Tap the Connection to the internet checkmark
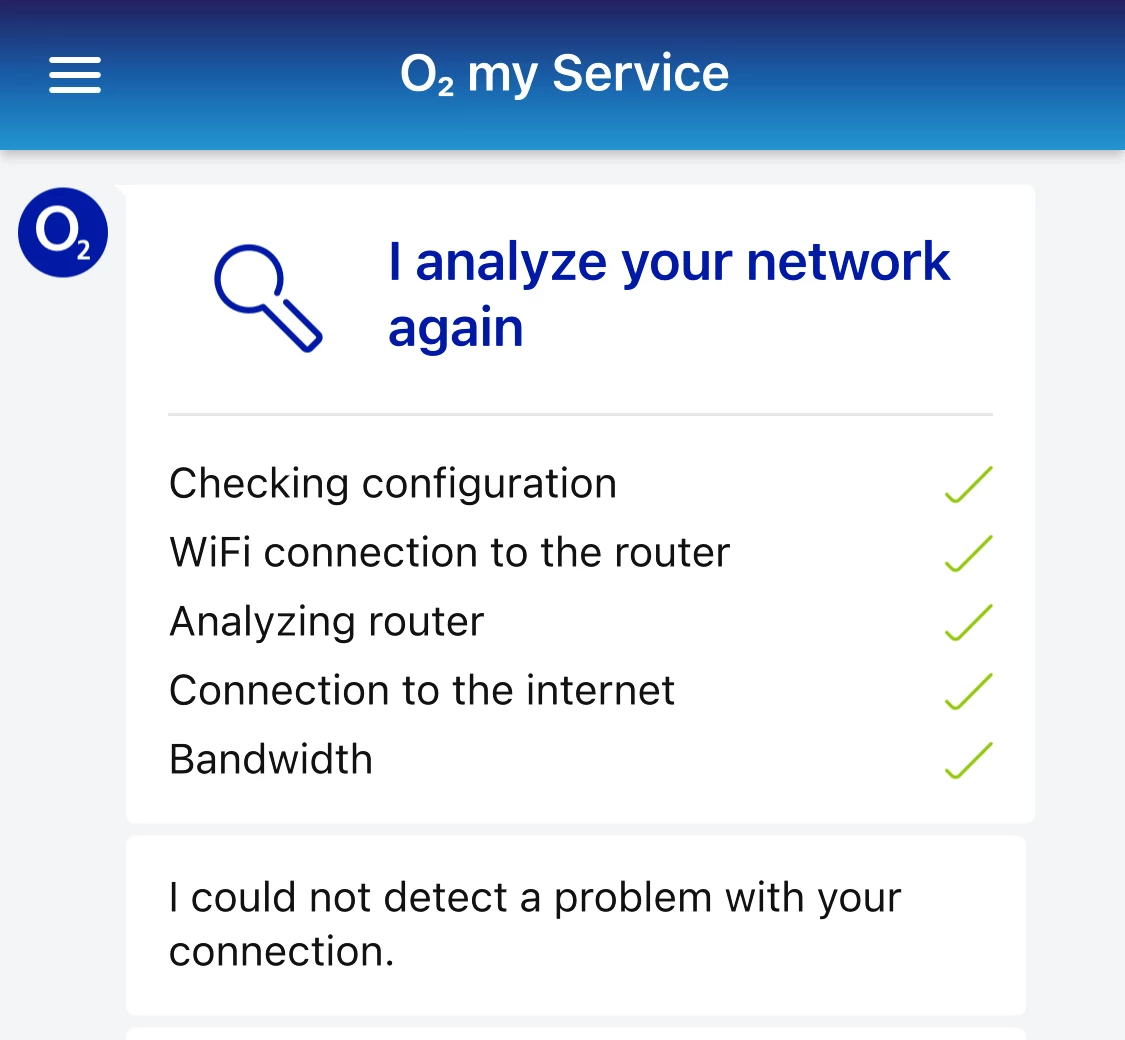Screen dimensions: 1125x1040 [x=968, y=692]
